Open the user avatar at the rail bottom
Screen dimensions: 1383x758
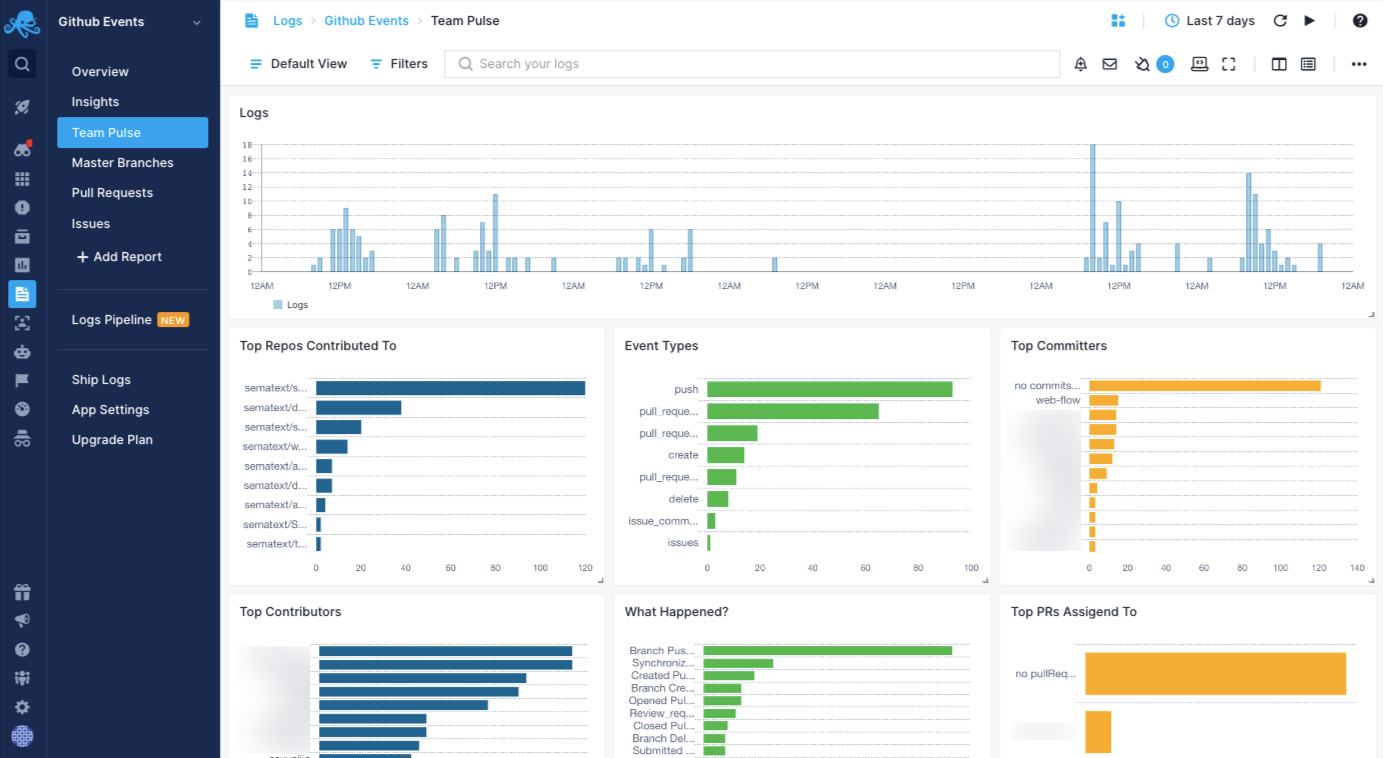point(22,736)
